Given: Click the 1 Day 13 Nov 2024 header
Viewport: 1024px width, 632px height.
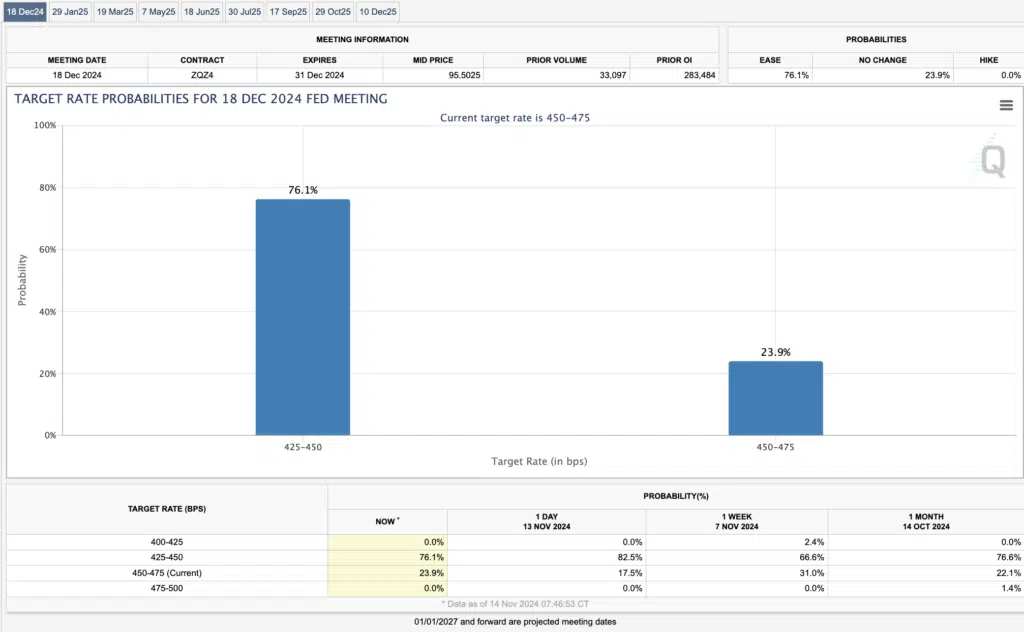Looking at the screenshot, I should (x=546, y=521).
